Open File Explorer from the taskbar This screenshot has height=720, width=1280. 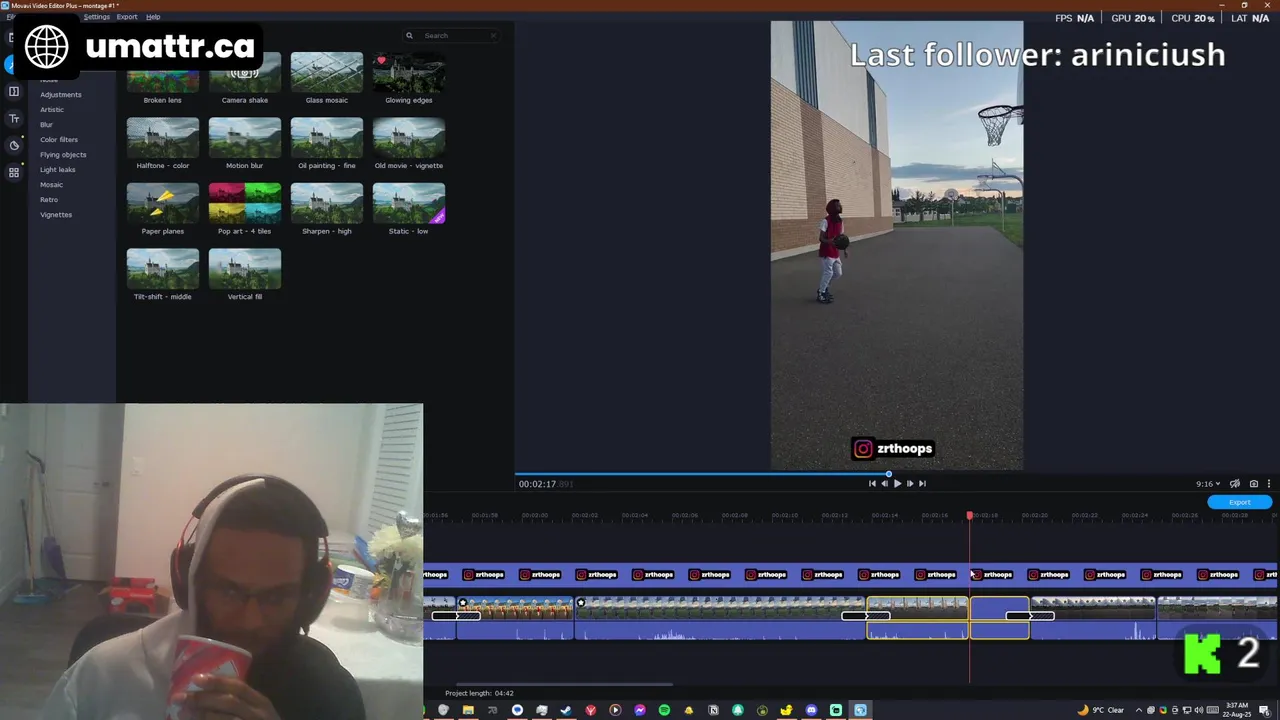pyautogui.click(x=468, y=710)
